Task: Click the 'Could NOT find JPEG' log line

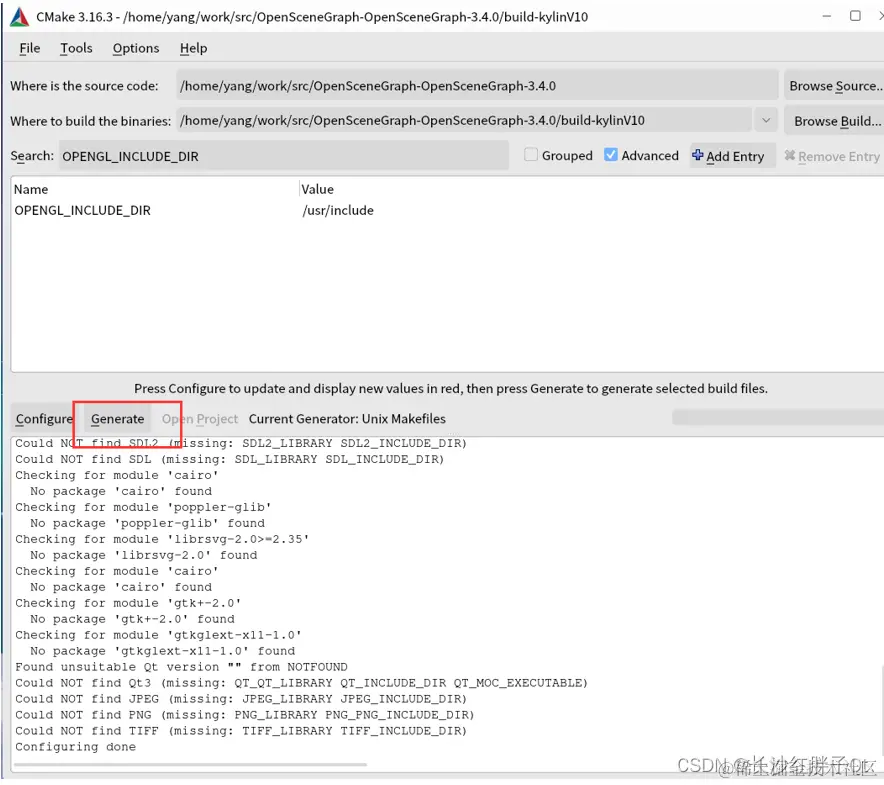Action: point(241,699)
